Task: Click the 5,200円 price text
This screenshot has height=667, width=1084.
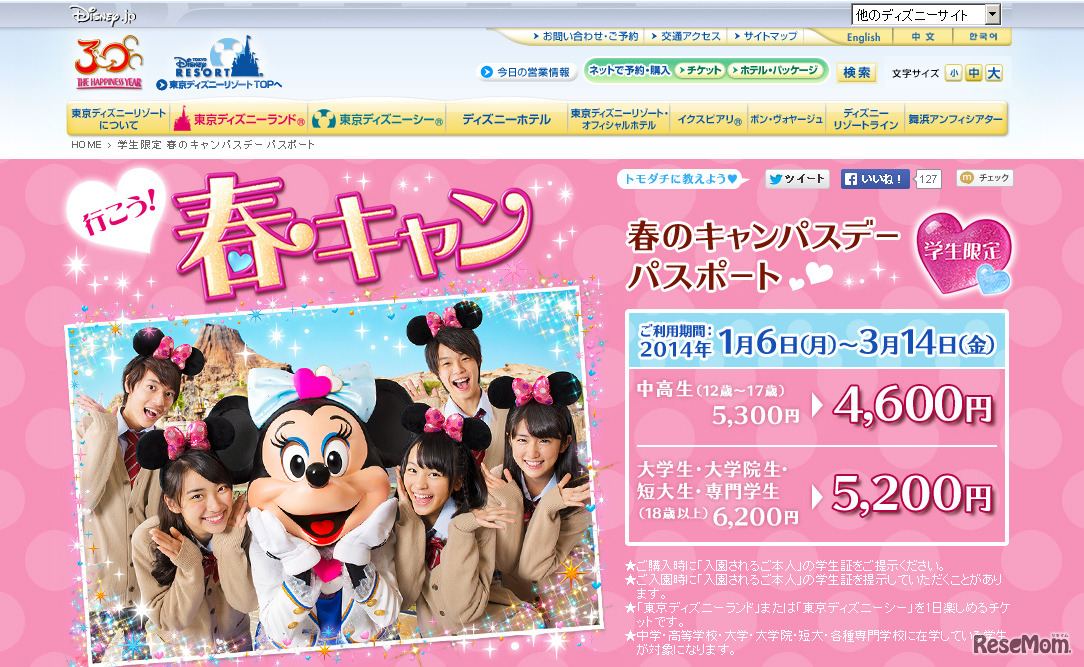Action: pyautogui.click(x=913, y=496)
